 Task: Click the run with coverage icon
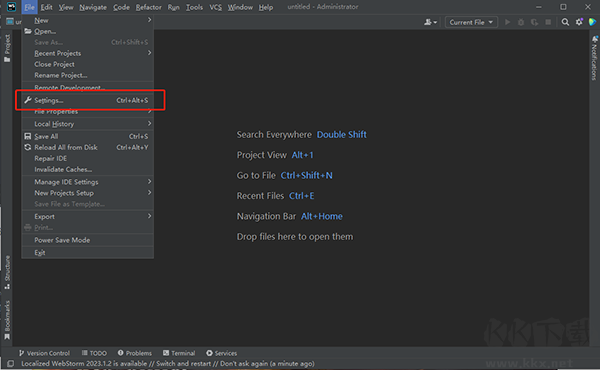click(x=534, y=22)
